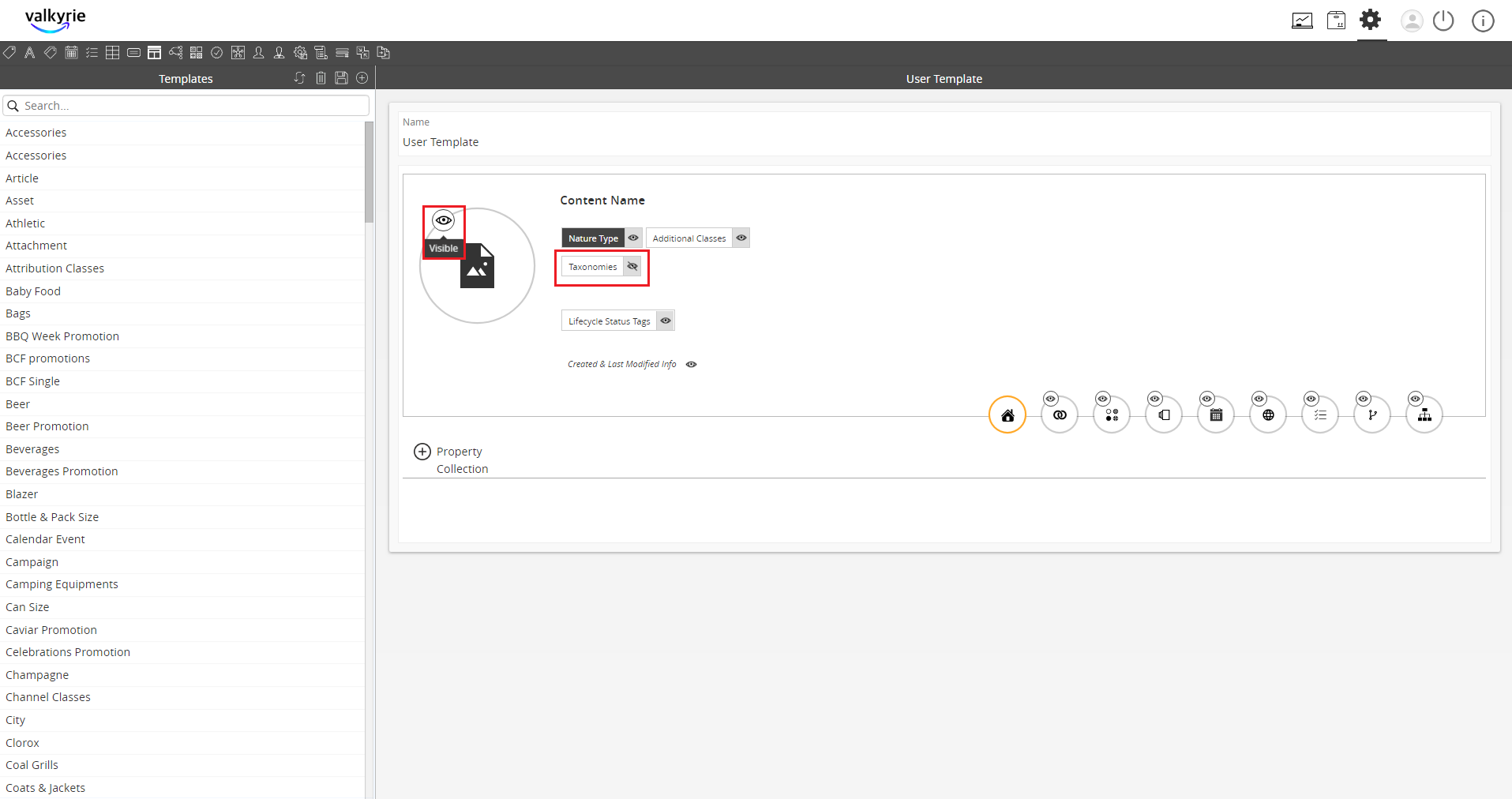
Task: Open the dashboard chart icon in the header
Action: click(x=1302, y=21)
